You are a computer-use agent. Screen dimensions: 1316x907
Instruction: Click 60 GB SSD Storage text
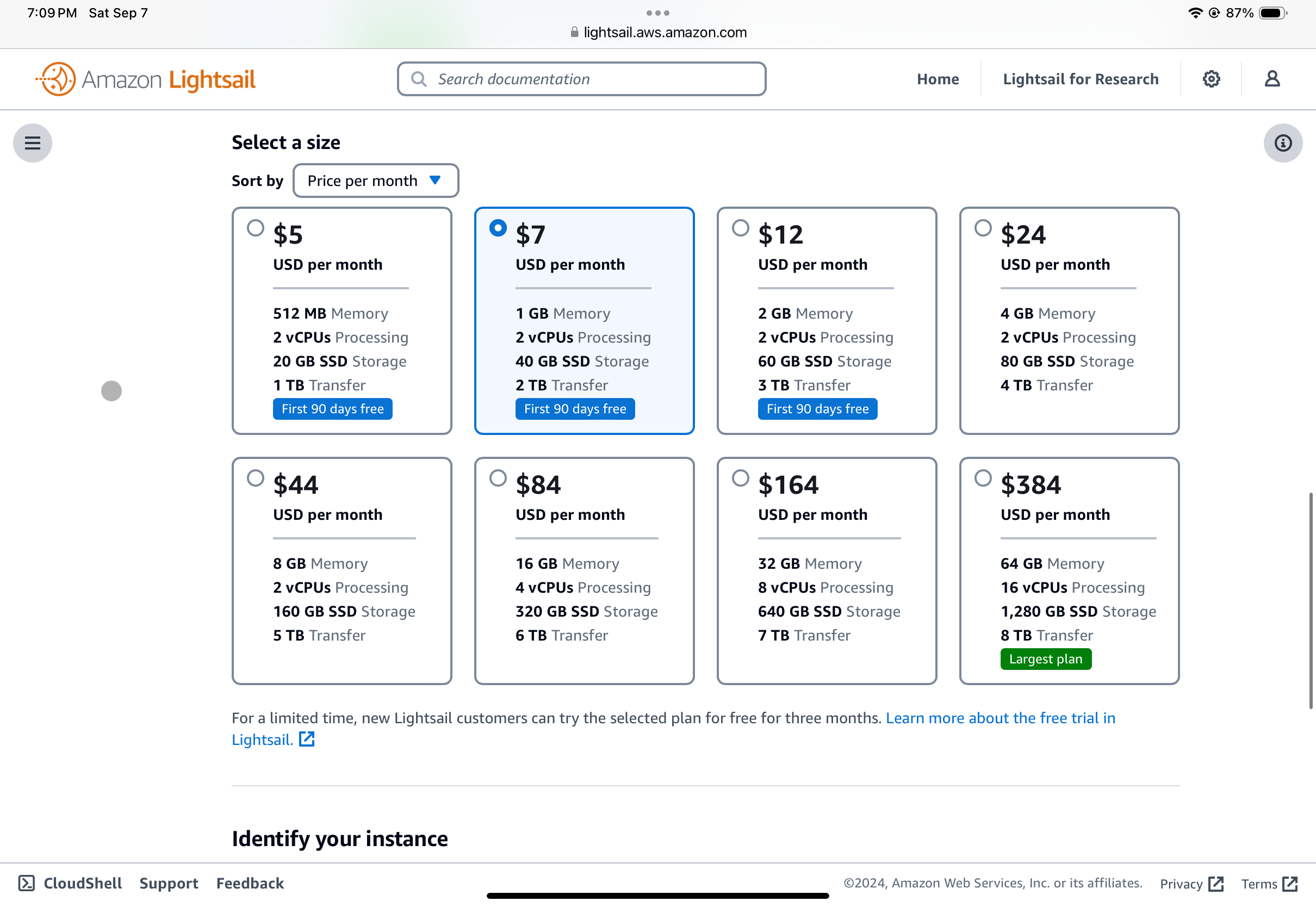point(824,361)
